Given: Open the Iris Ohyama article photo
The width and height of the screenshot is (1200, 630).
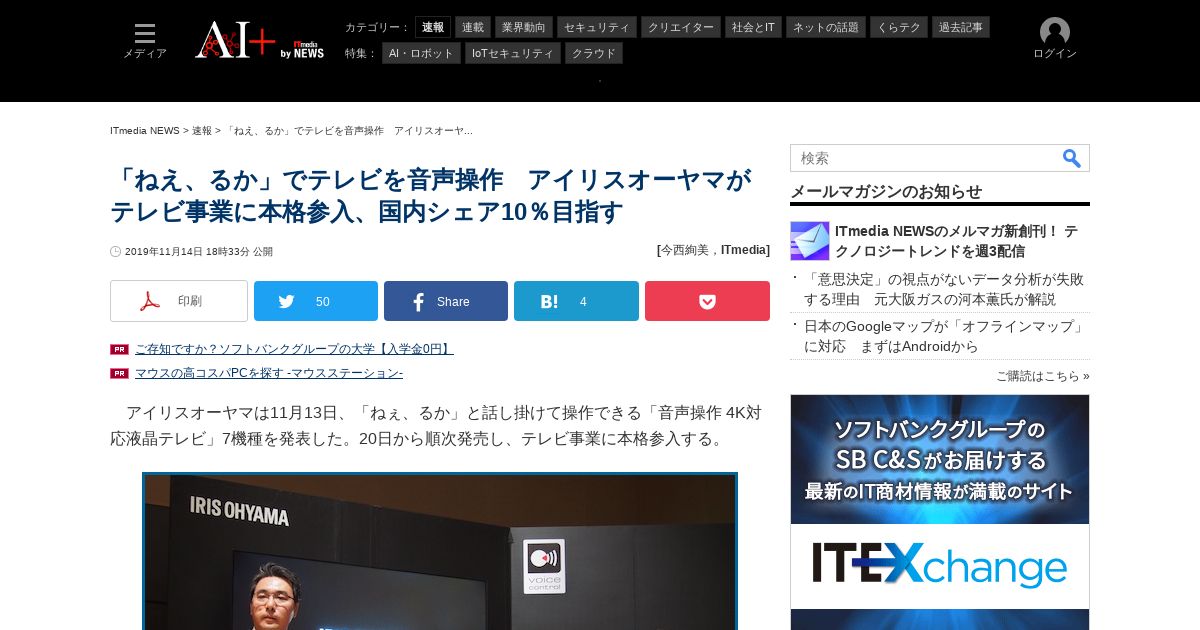Looking at the screenshot, I should (x=440, y=551).
